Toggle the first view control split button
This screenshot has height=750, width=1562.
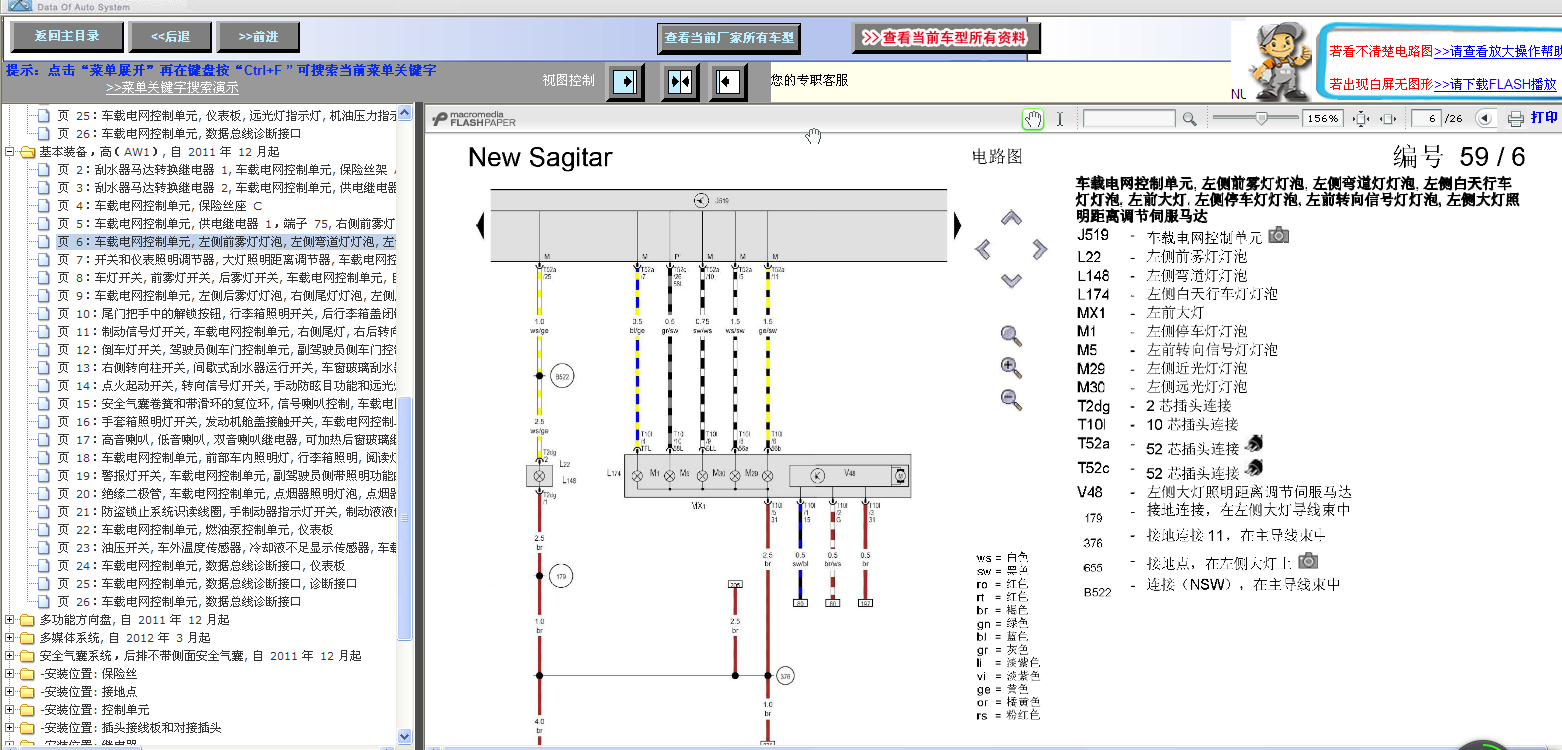click(625, 81)
